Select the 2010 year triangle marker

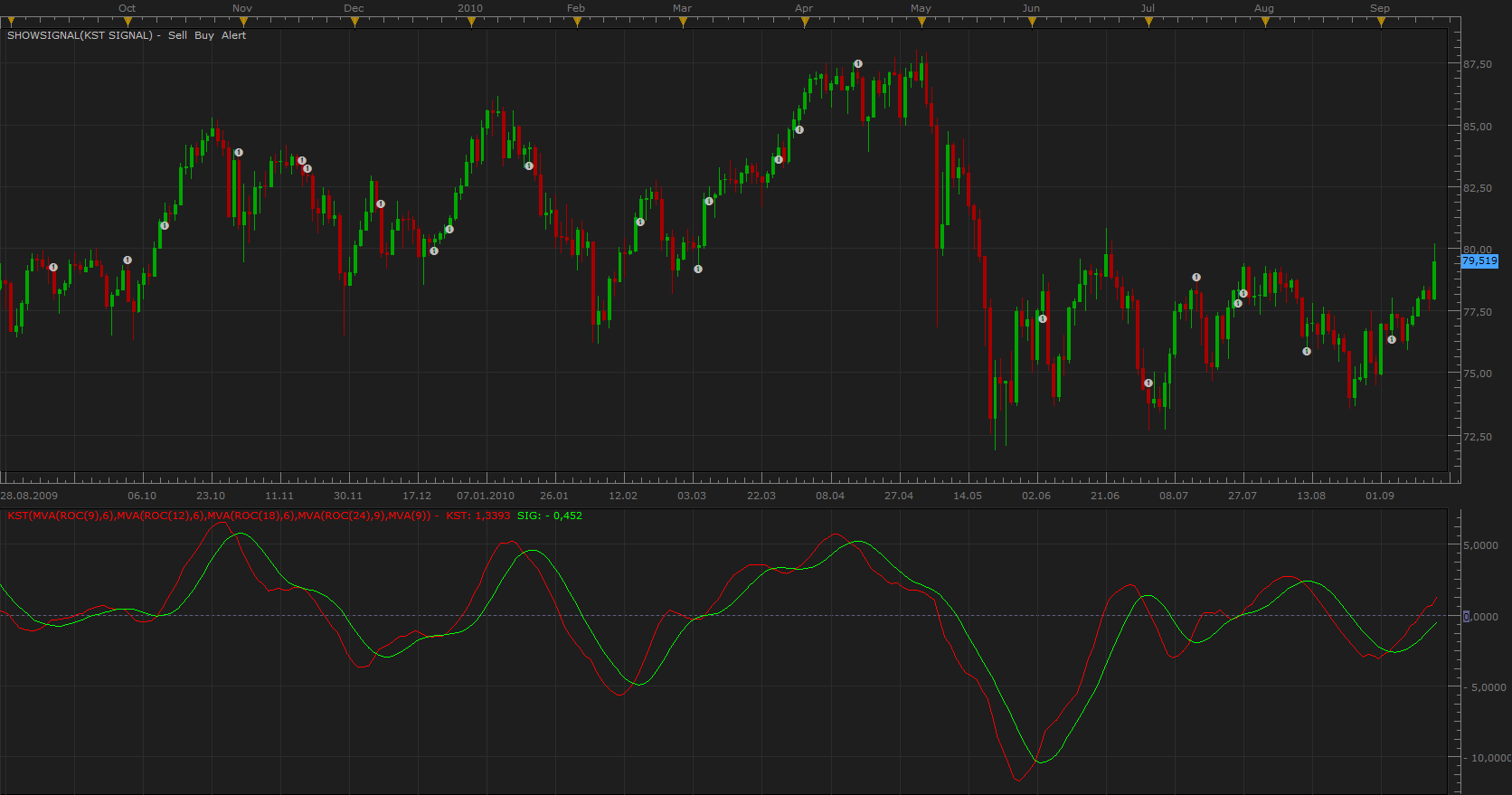click(x=471, y=23)
